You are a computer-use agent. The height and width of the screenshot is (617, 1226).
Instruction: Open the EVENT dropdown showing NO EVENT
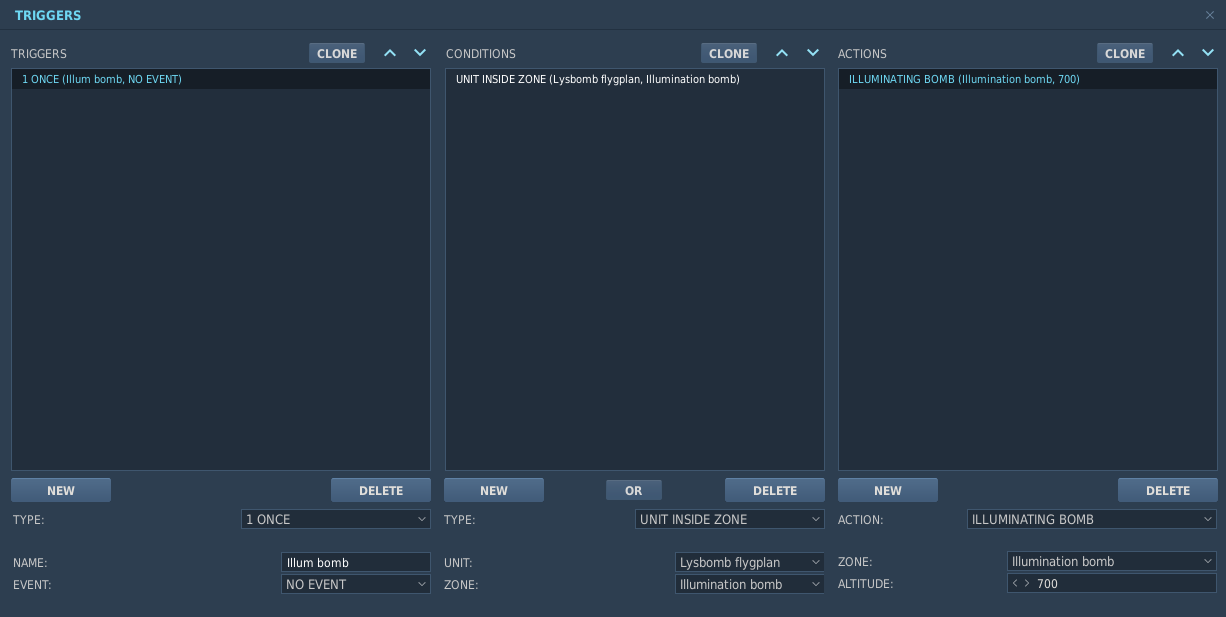coord(356,584)
